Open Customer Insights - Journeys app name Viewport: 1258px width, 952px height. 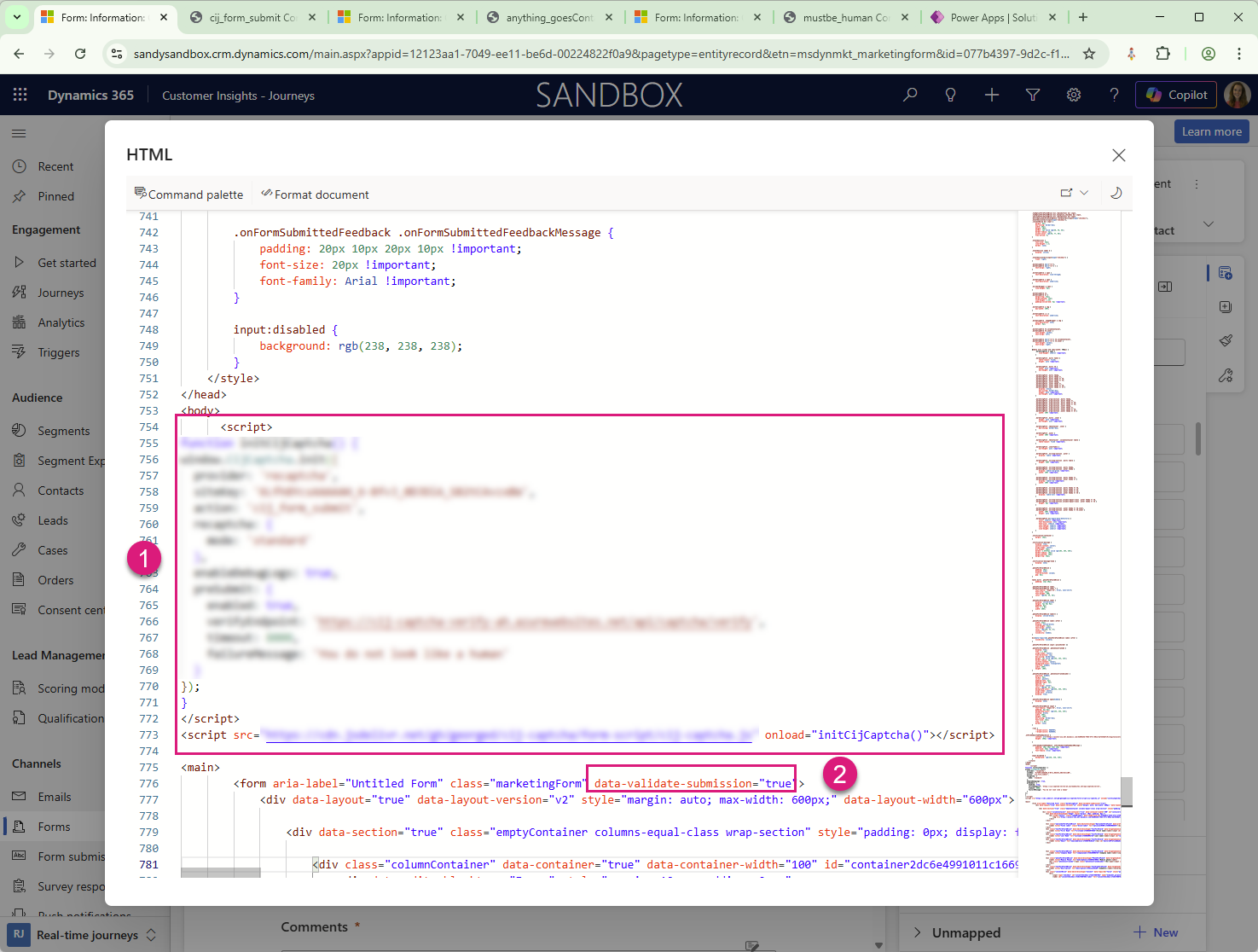click(x=238, y=96)
